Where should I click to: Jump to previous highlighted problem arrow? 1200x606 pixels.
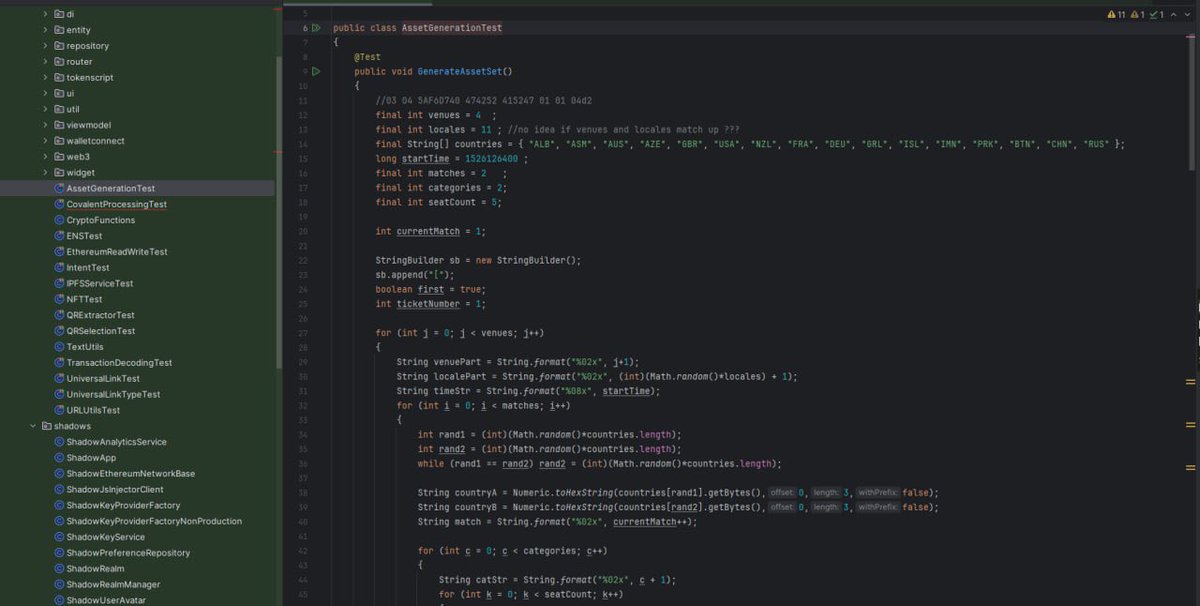(x=1174, y=15)
